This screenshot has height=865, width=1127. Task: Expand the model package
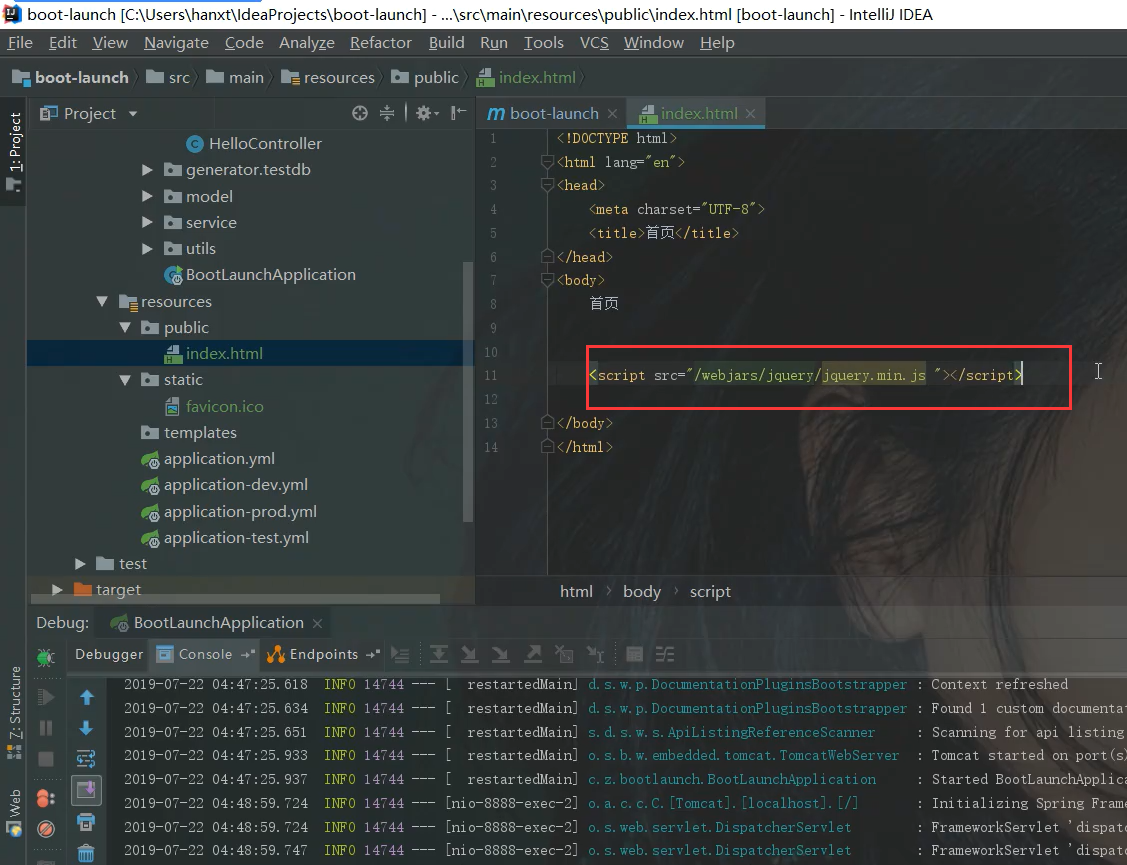pyautogui.click(x=147, y=196)
